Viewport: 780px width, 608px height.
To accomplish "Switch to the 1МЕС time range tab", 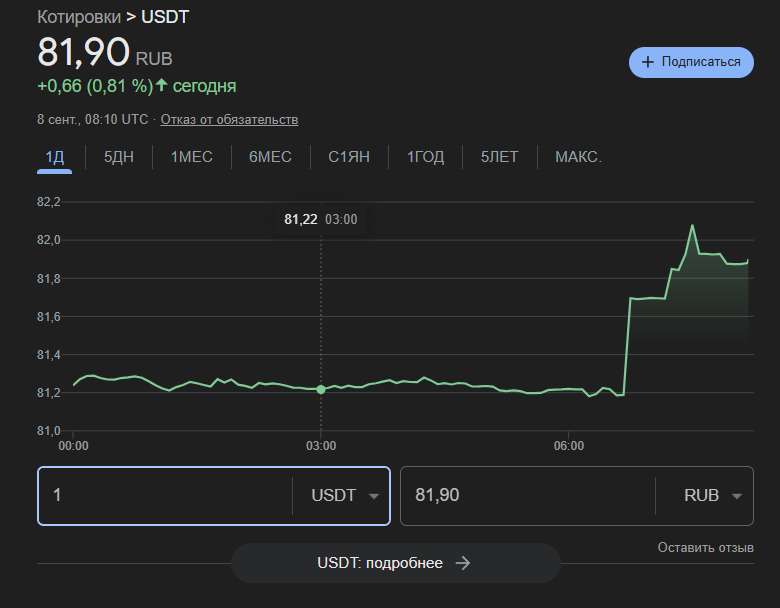I will 192,157.
